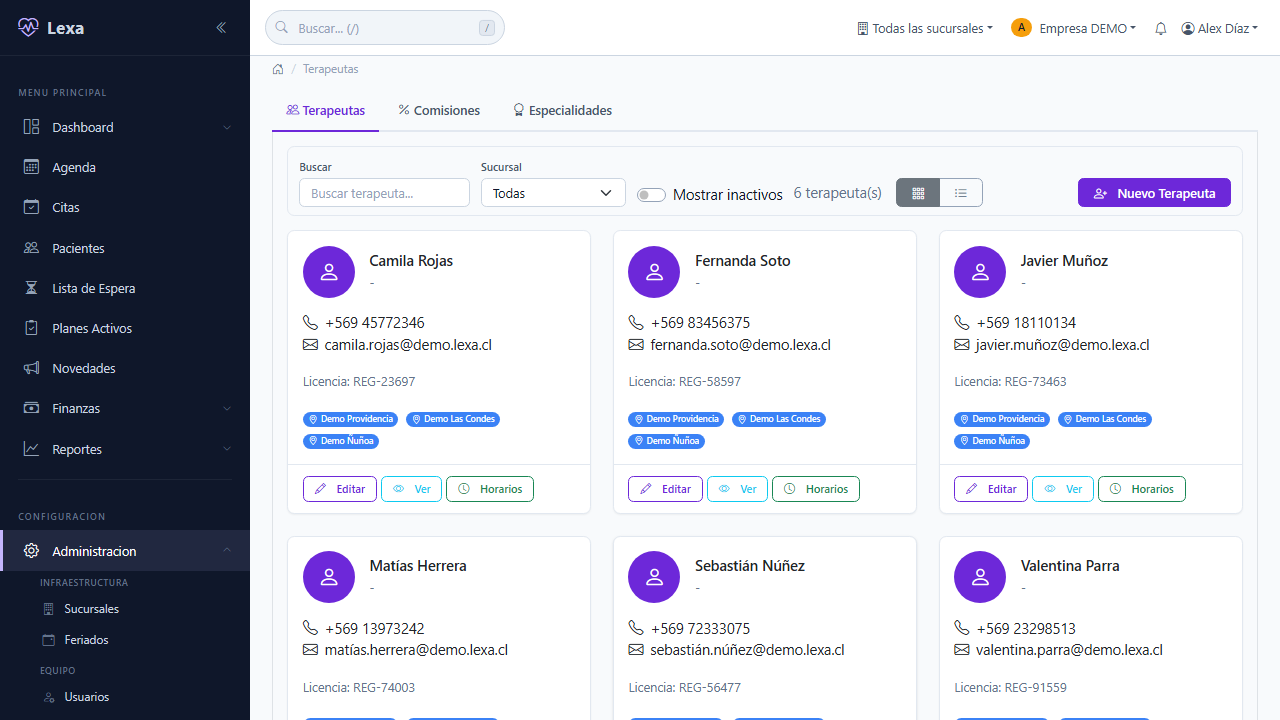This screenshot has width=1280, height=720.
Task: Click Demo Ñuñoa tag on Javier Muñoz card
Action: pyautogui.click(x=992, y=441)
